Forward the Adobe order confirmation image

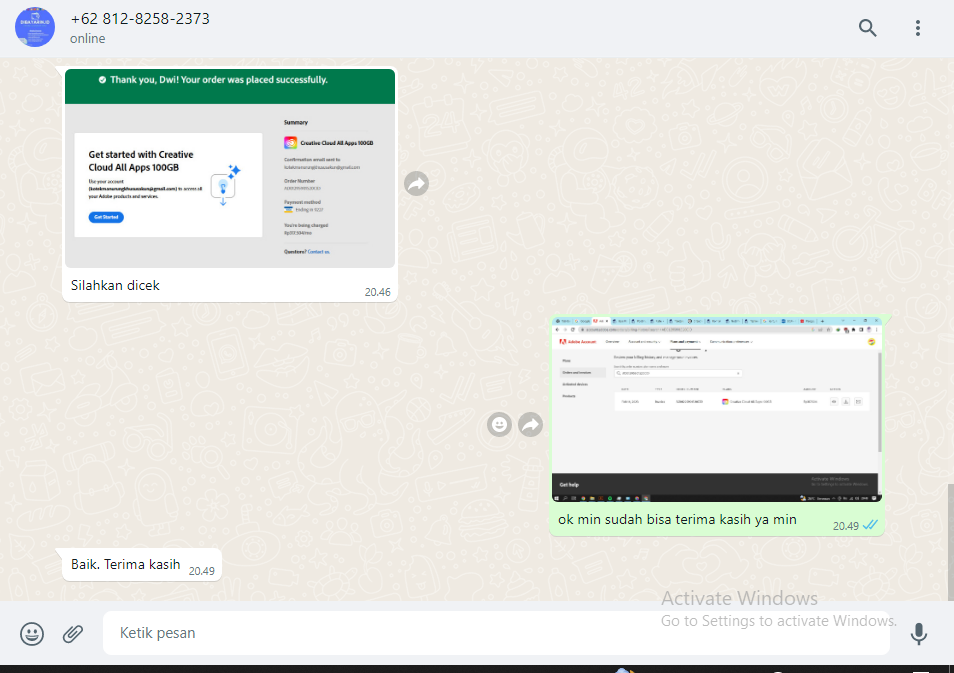(416, 183)
